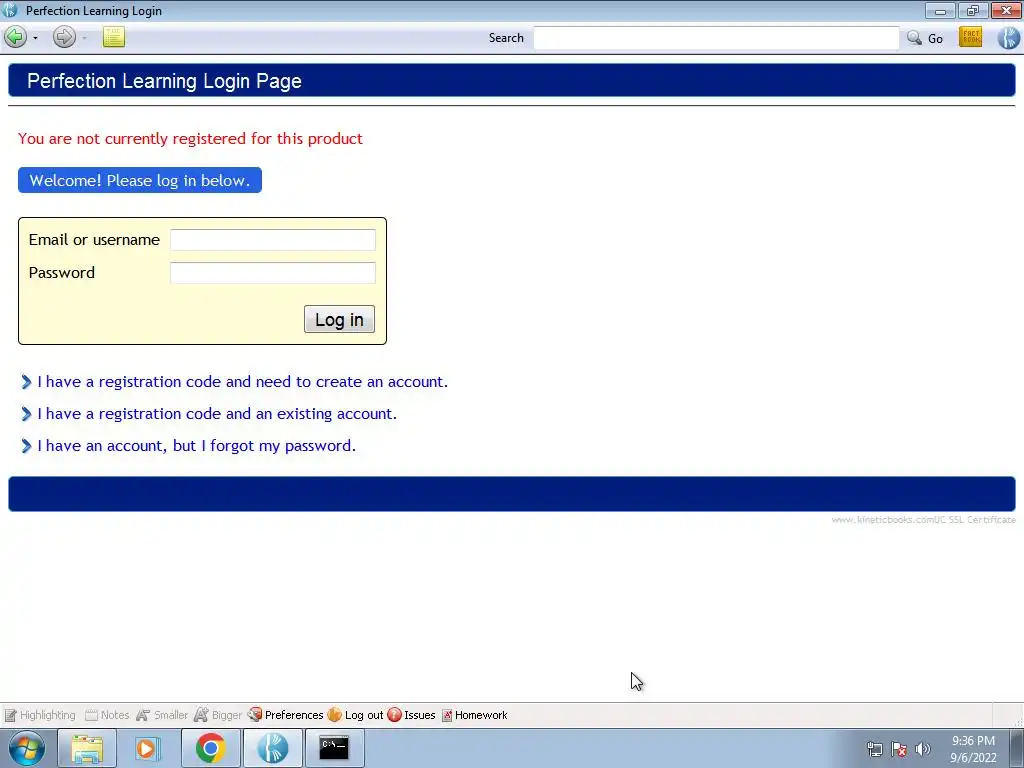This screenshot has height=768, width=1024.
Task: Open Issues from the bottom toolbar
Action: click(411, 715)
